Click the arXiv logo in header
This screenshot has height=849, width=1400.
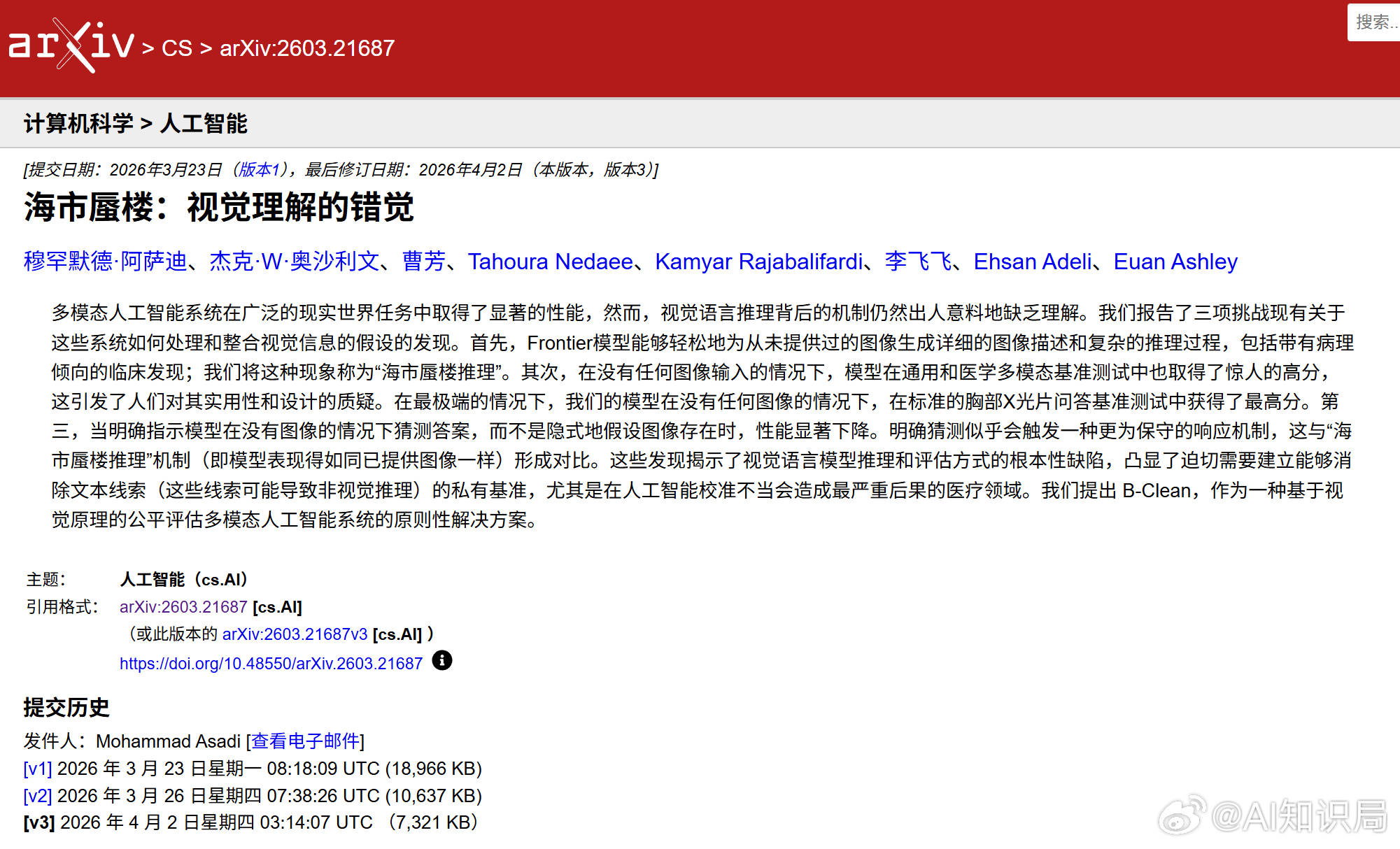[x=71, y=45]
